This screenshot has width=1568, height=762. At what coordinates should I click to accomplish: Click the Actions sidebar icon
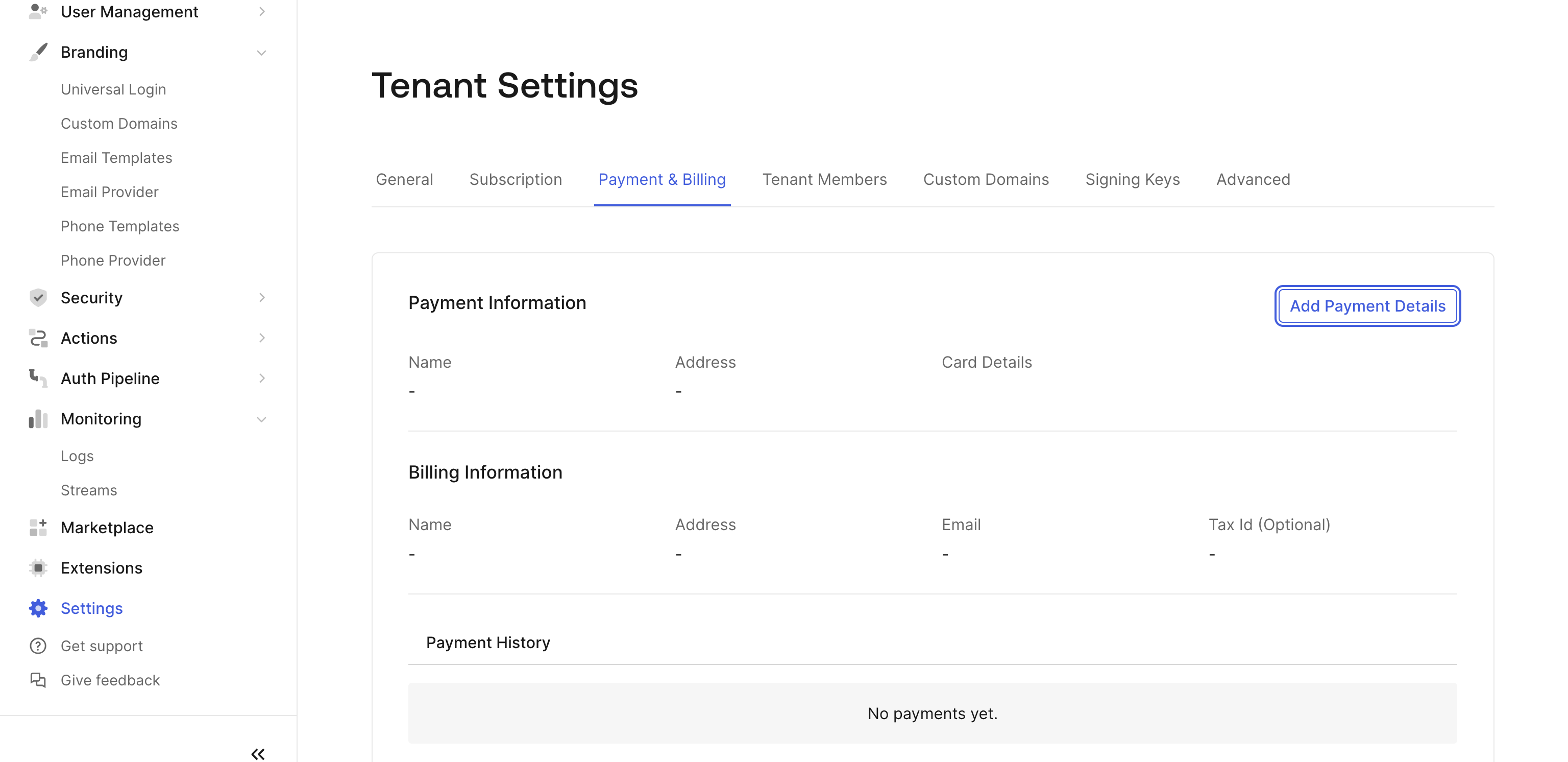coord(38,338)
